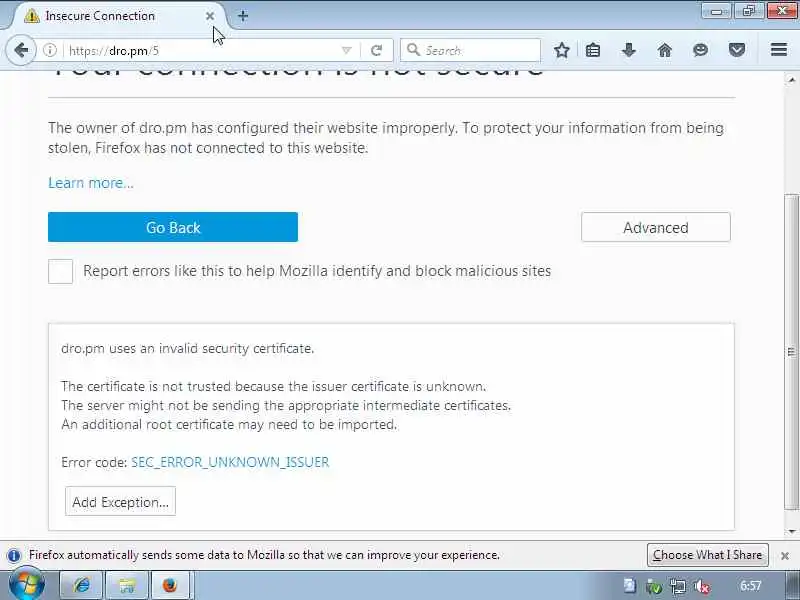The image size is (800, 600).
Task: Click Choose What I Share button
Action: 708,555
